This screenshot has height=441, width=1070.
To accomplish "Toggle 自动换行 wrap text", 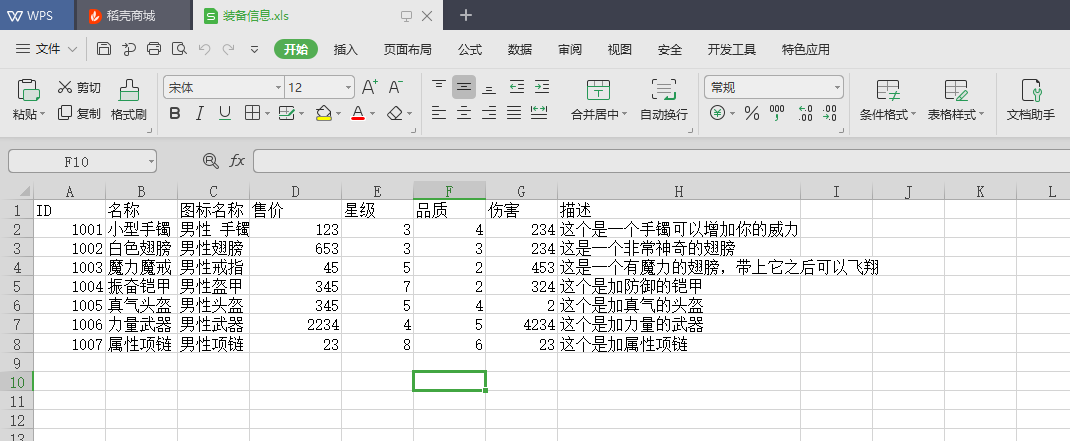I will click(663, 100).
